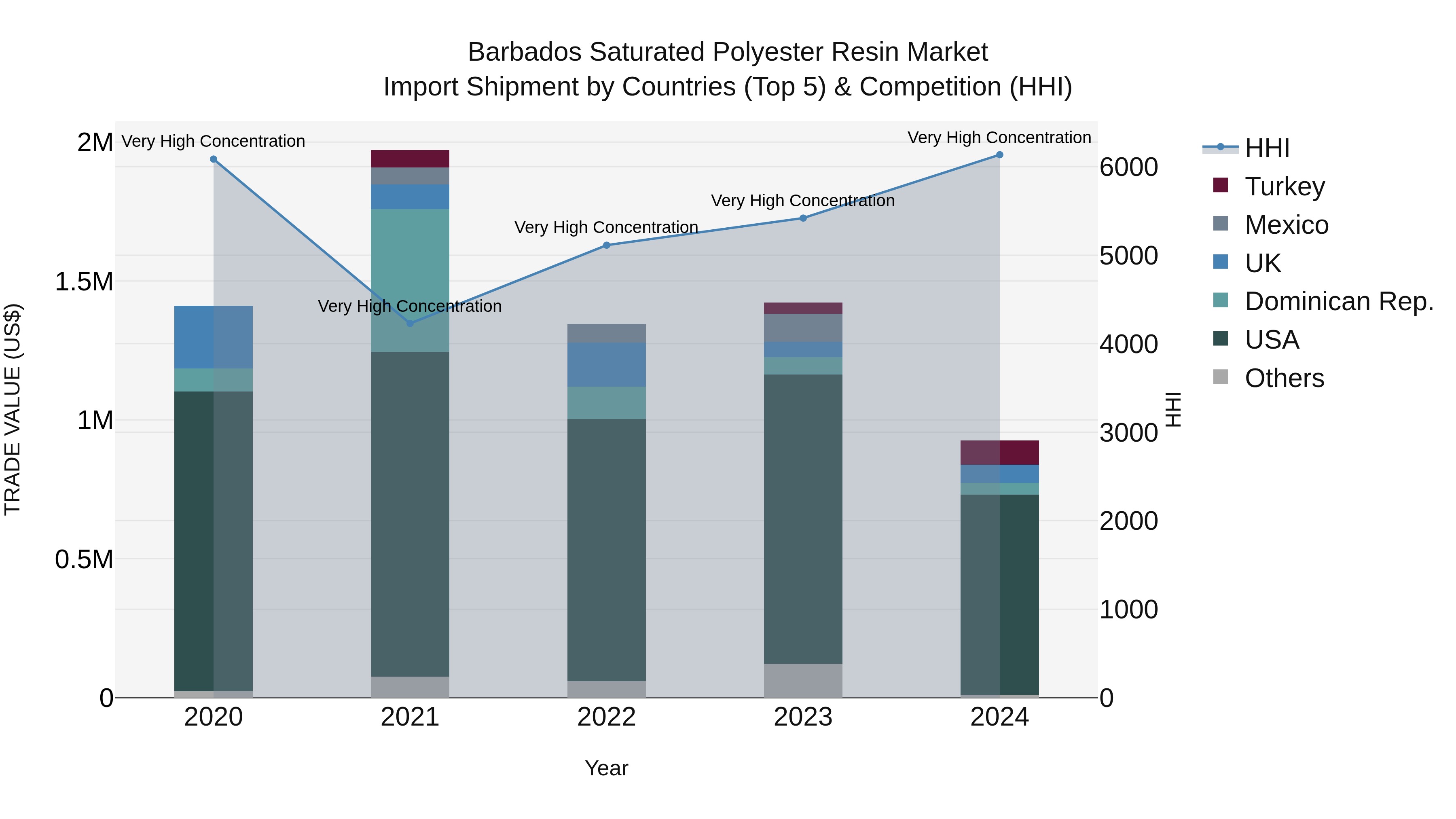
Task: Toggle the UK legend entry
Action: 1247,263
